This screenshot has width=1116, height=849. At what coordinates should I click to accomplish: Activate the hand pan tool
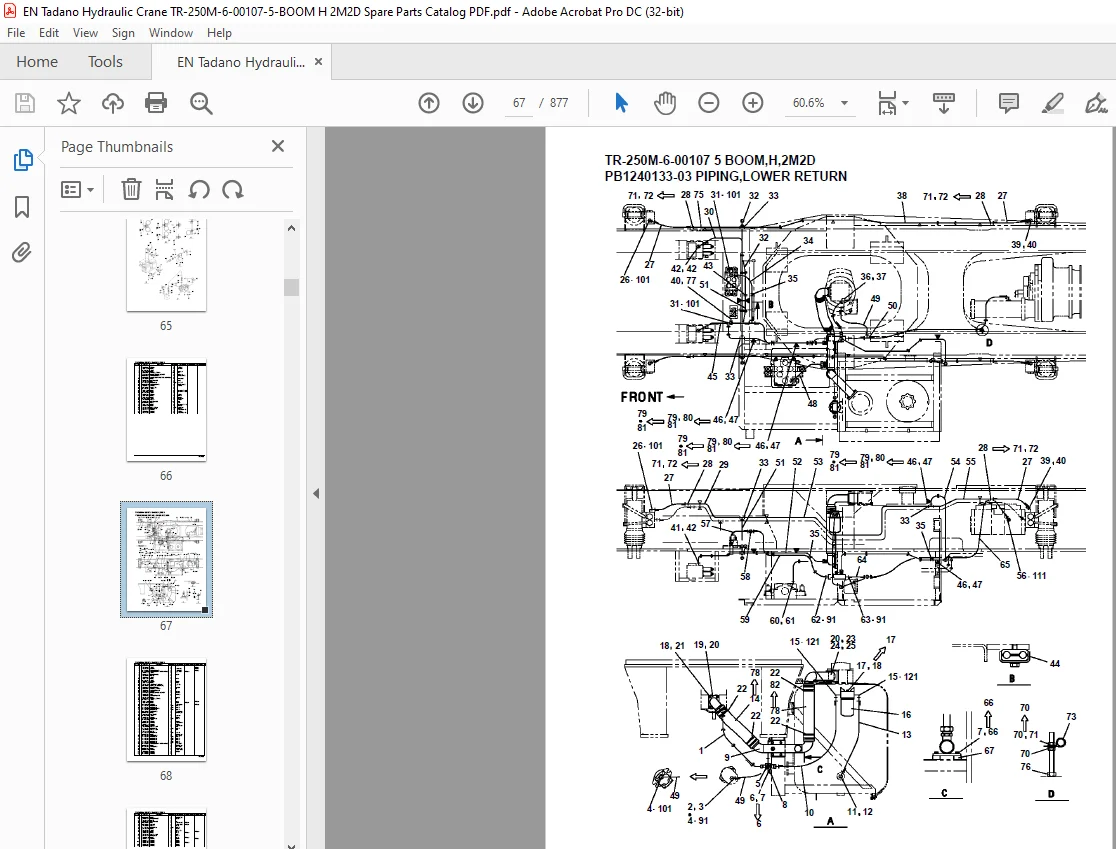click(x=665, y=103)
